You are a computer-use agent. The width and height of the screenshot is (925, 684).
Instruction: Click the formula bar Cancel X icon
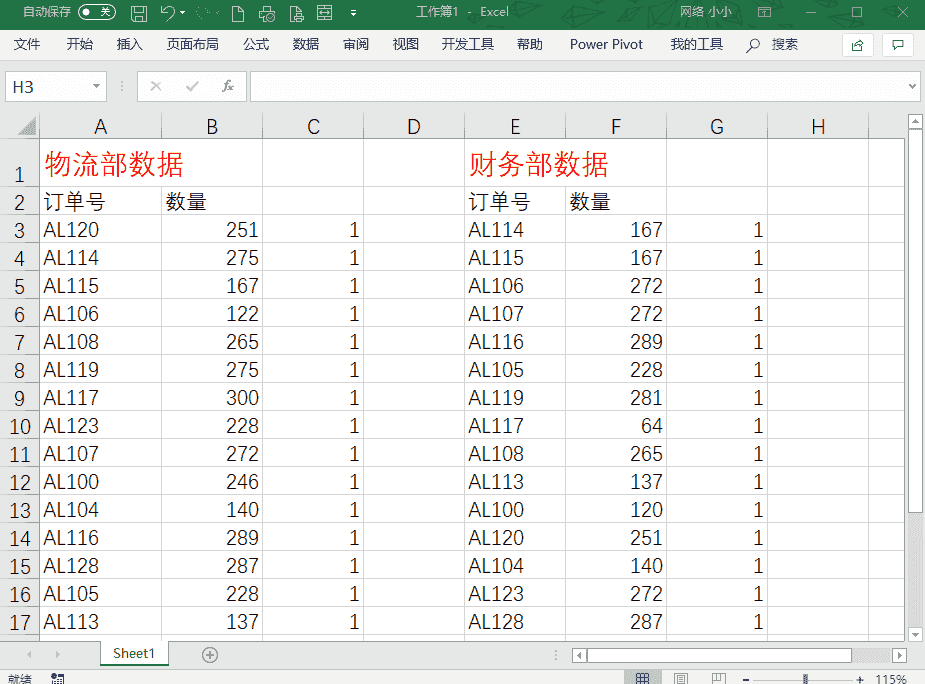pyautogui.click(x=156, y=87)
